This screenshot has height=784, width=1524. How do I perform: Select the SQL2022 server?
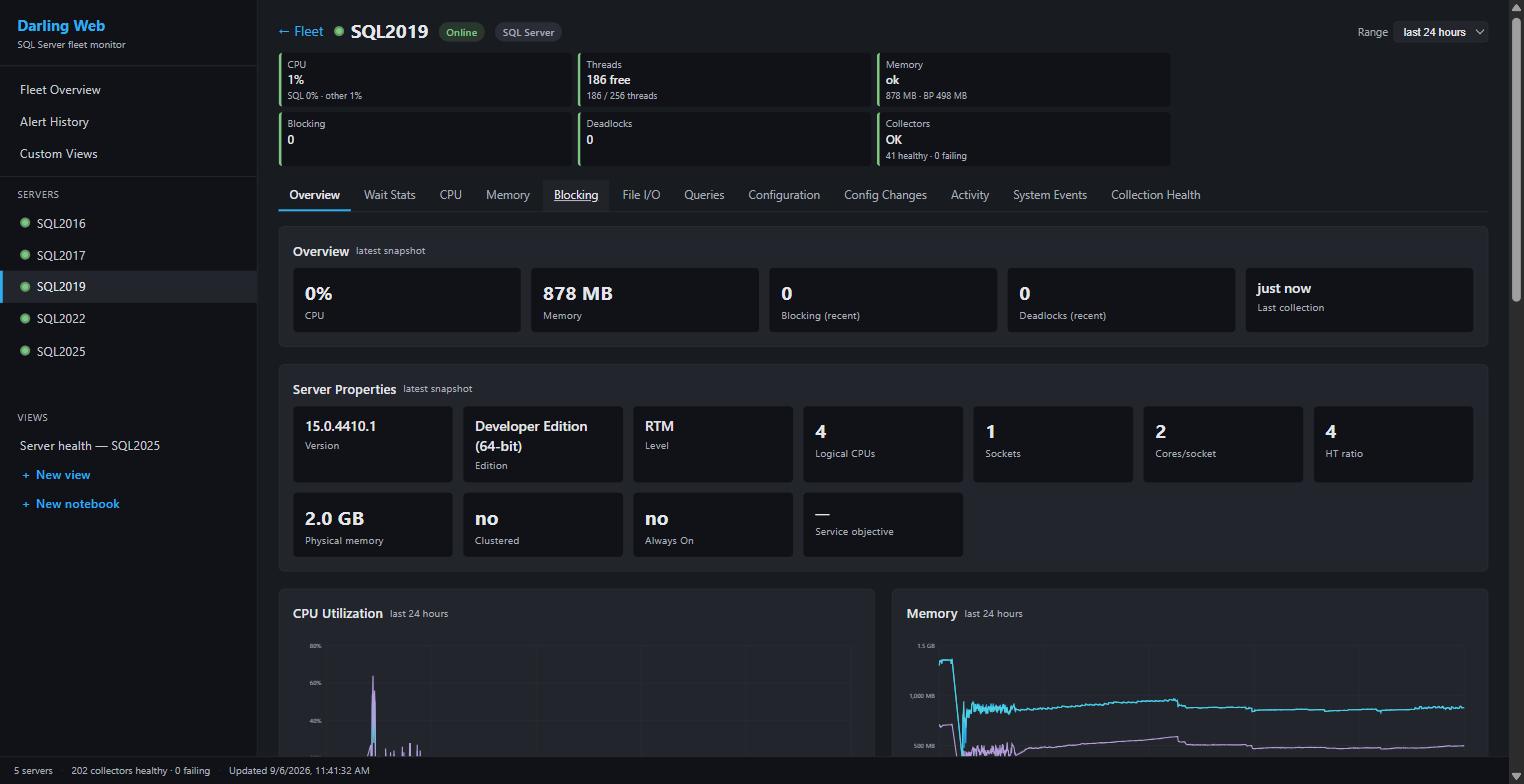(128, 319)
